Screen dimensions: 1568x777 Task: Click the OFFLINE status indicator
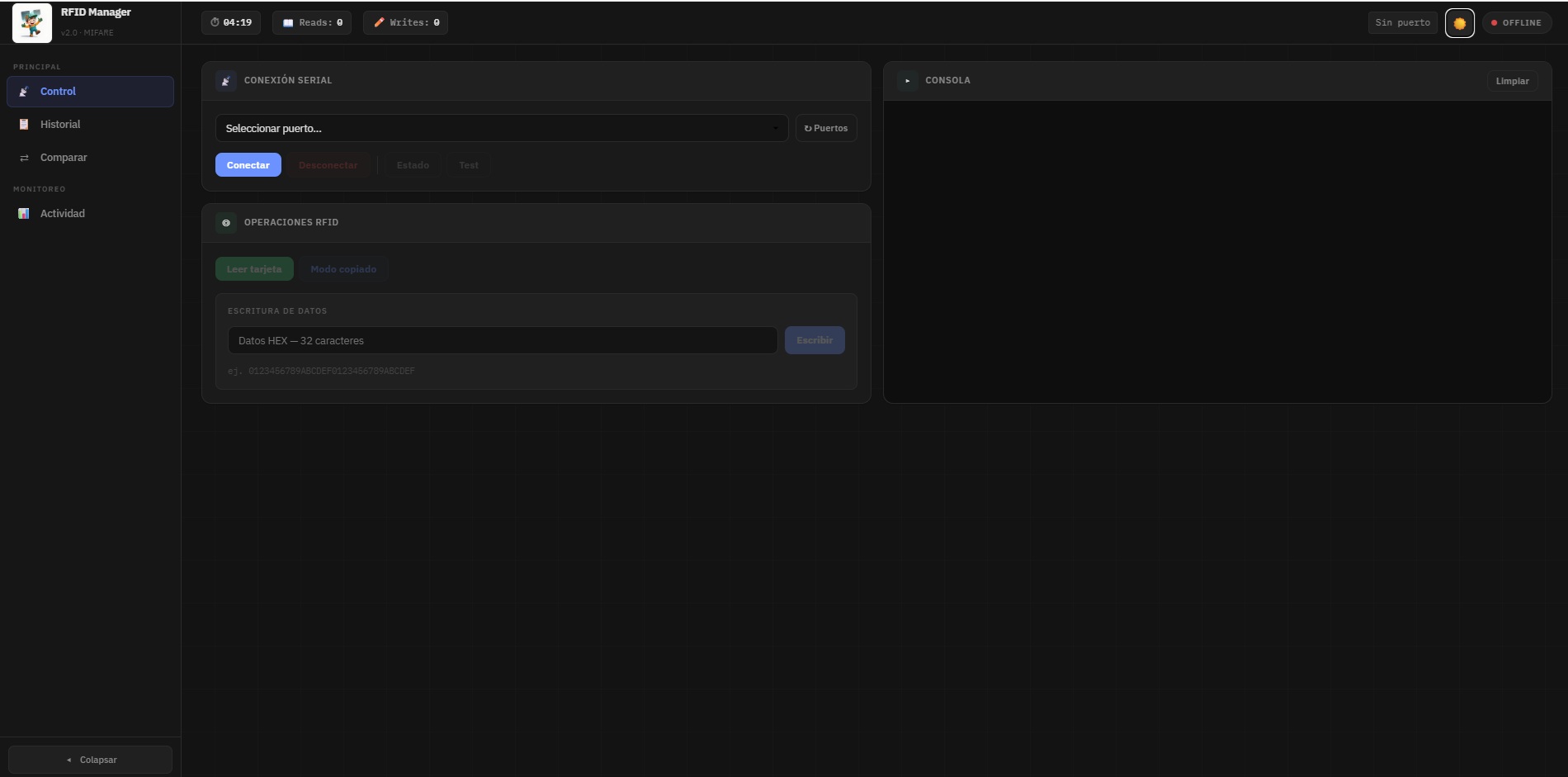(1517, 23)
